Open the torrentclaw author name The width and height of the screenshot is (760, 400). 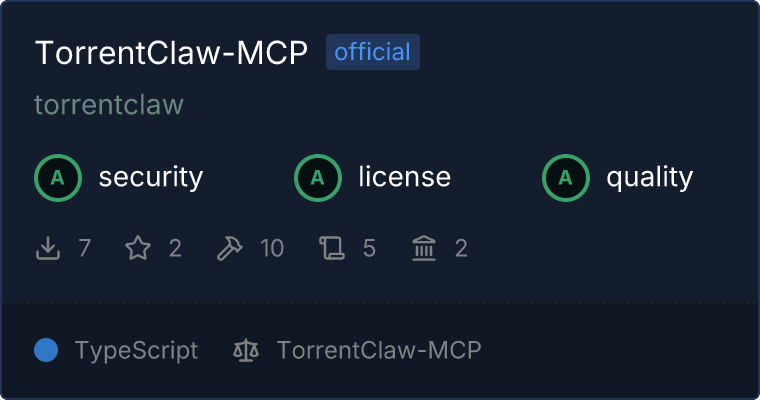tap(109, 104)
